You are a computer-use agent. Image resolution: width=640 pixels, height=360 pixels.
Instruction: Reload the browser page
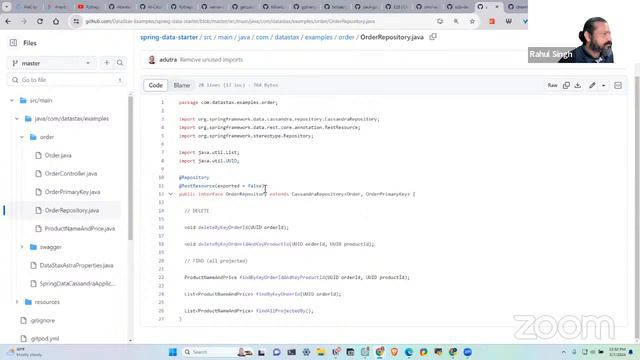(40, 21)
